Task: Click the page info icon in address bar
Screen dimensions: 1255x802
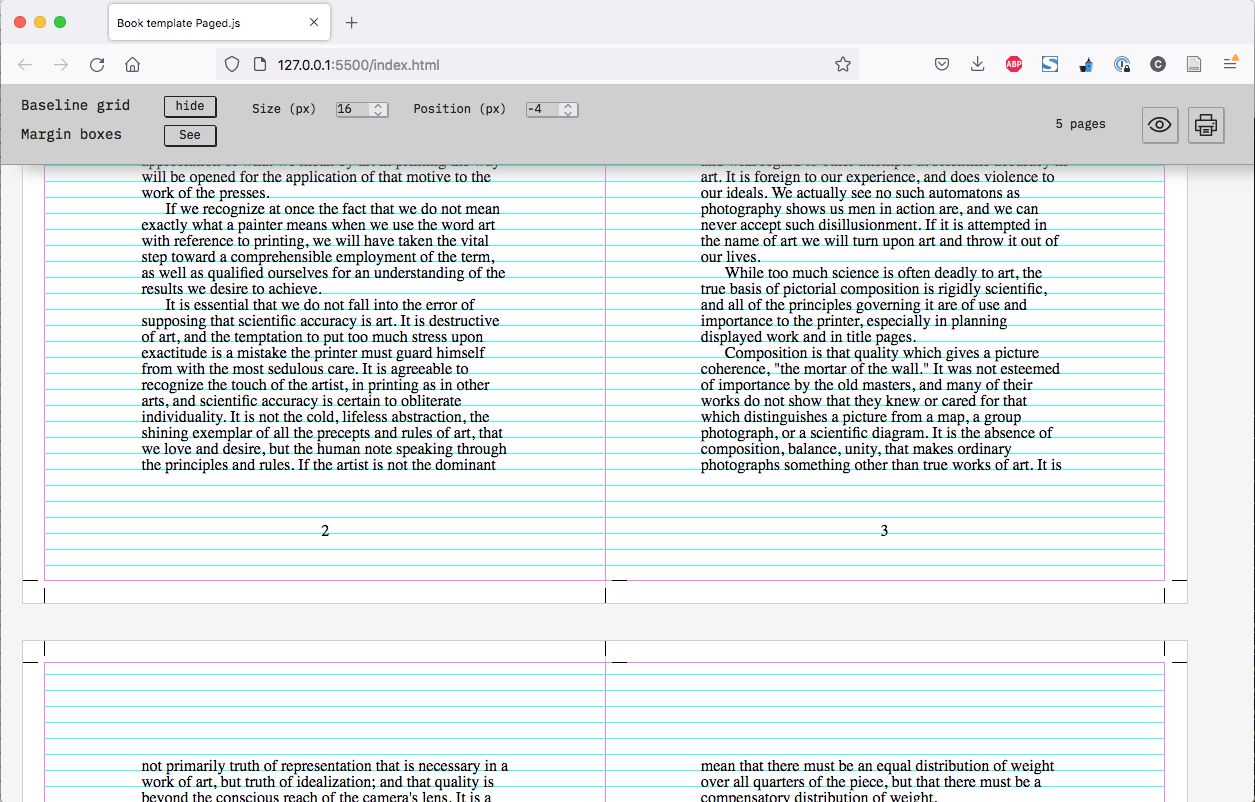Action: (259, 65)
